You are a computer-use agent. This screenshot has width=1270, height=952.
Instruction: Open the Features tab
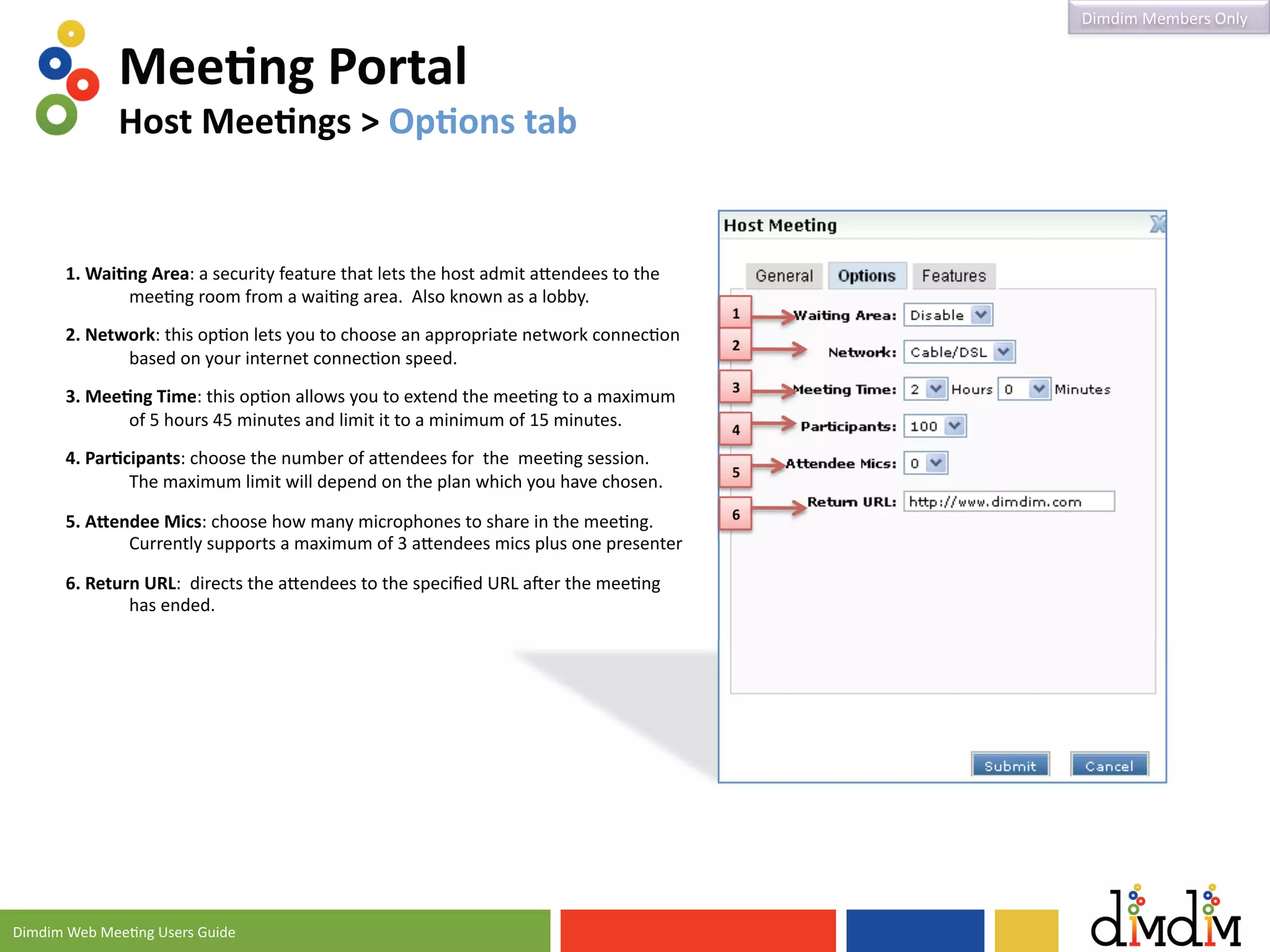[x=954, y=276]
